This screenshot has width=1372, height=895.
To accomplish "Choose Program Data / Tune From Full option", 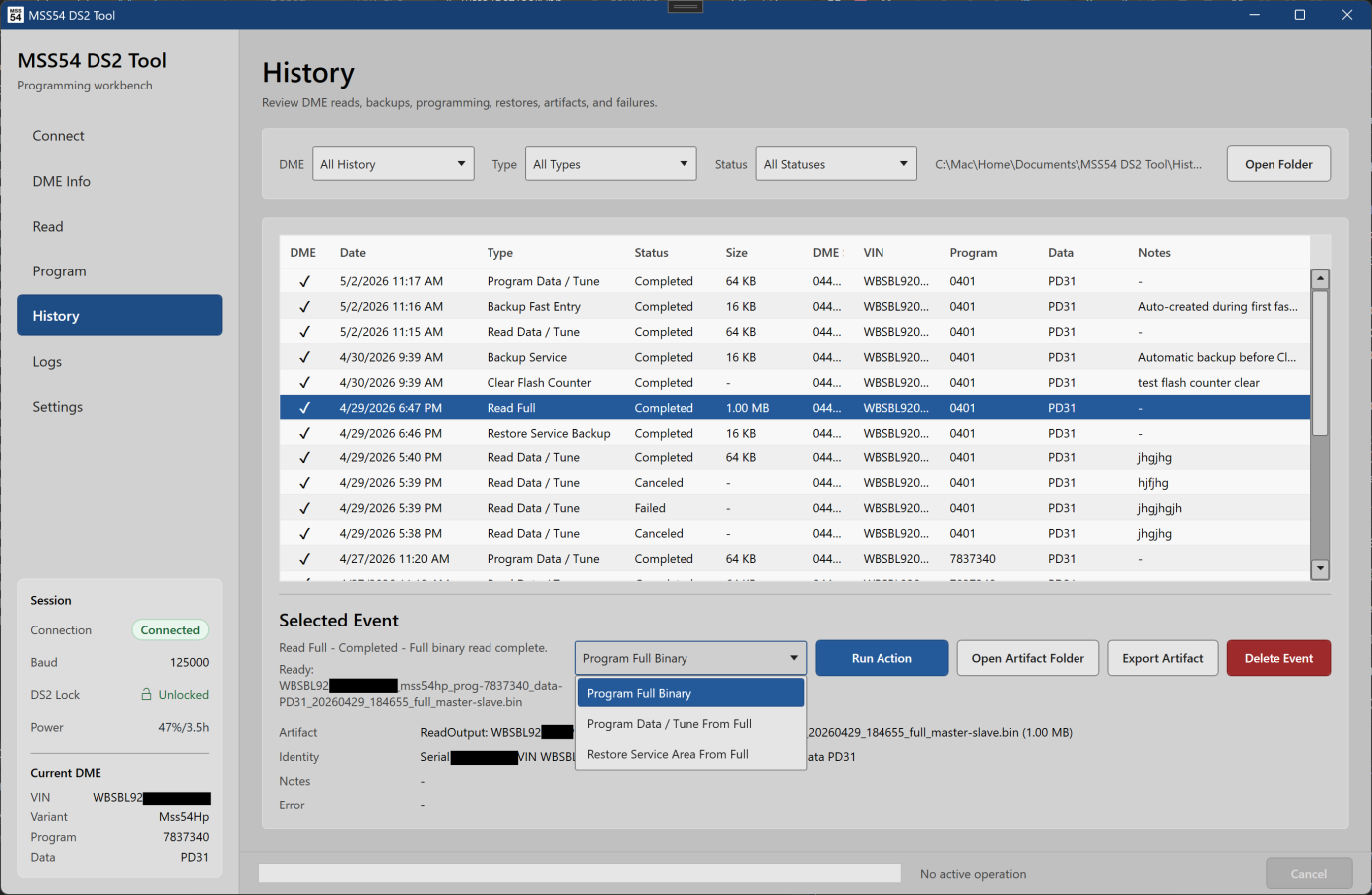I will (690, 724).
